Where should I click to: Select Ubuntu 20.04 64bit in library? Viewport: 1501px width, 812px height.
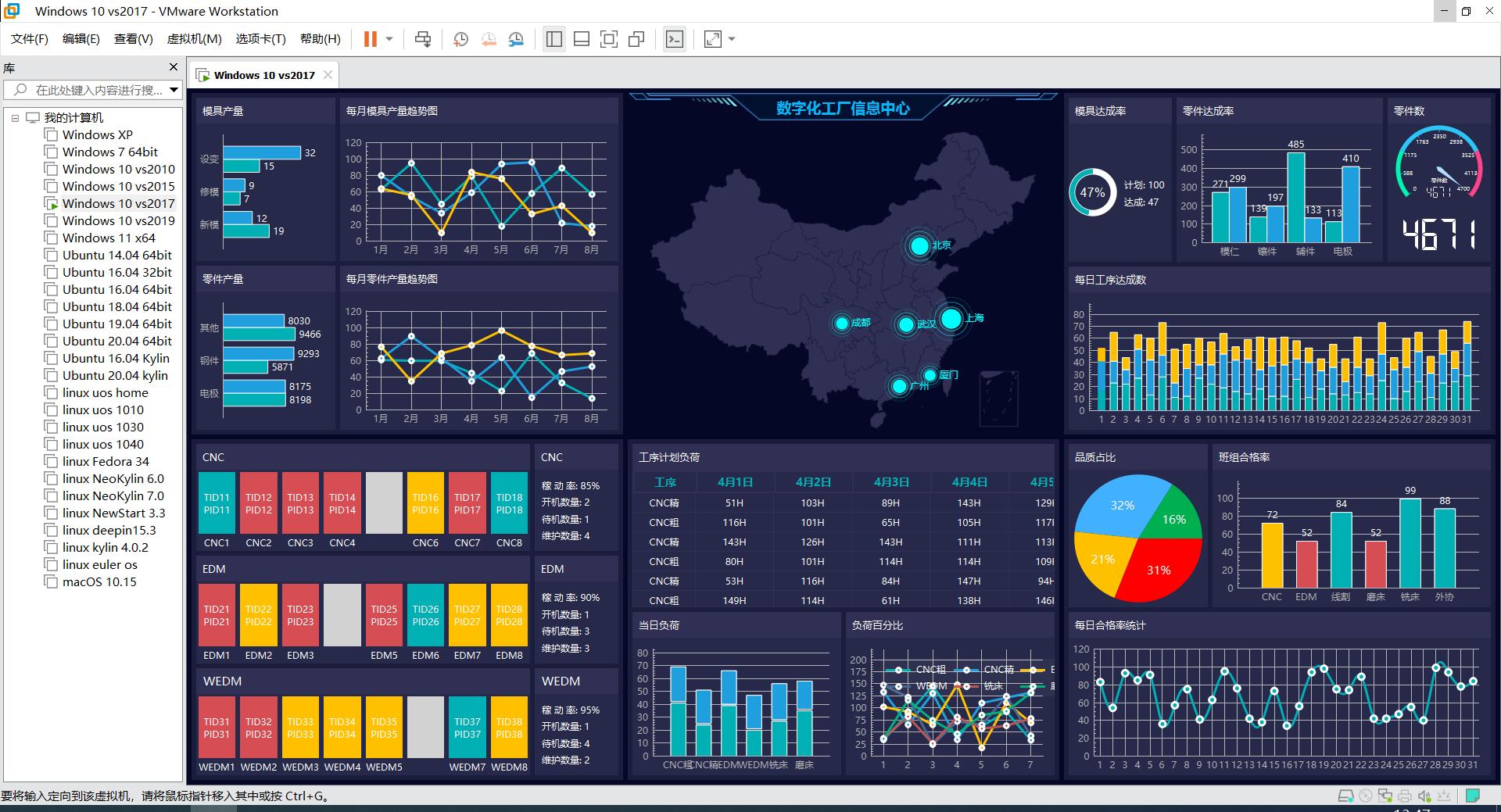coord(116,341)
